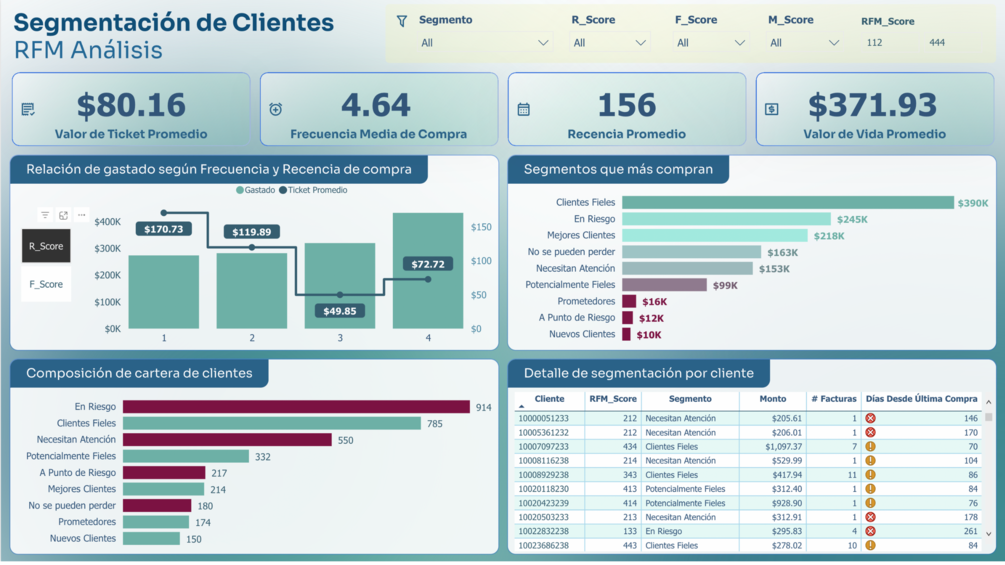This screenshot has height=565, width=1005.
Task: Select the Clientes Fieles 785 composition bar
Action: pyautogui.click(x=272, y=423)
